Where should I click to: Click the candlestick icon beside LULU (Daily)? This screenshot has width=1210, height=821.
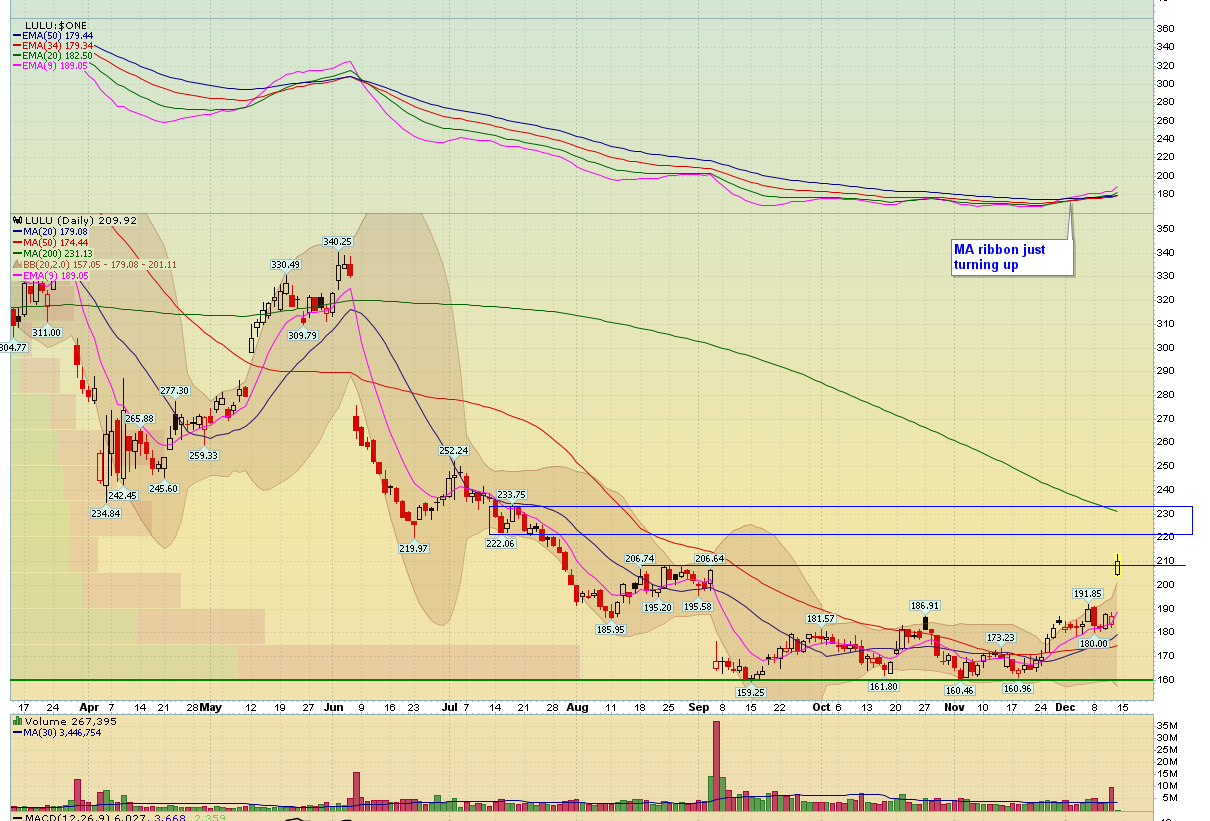17,219
